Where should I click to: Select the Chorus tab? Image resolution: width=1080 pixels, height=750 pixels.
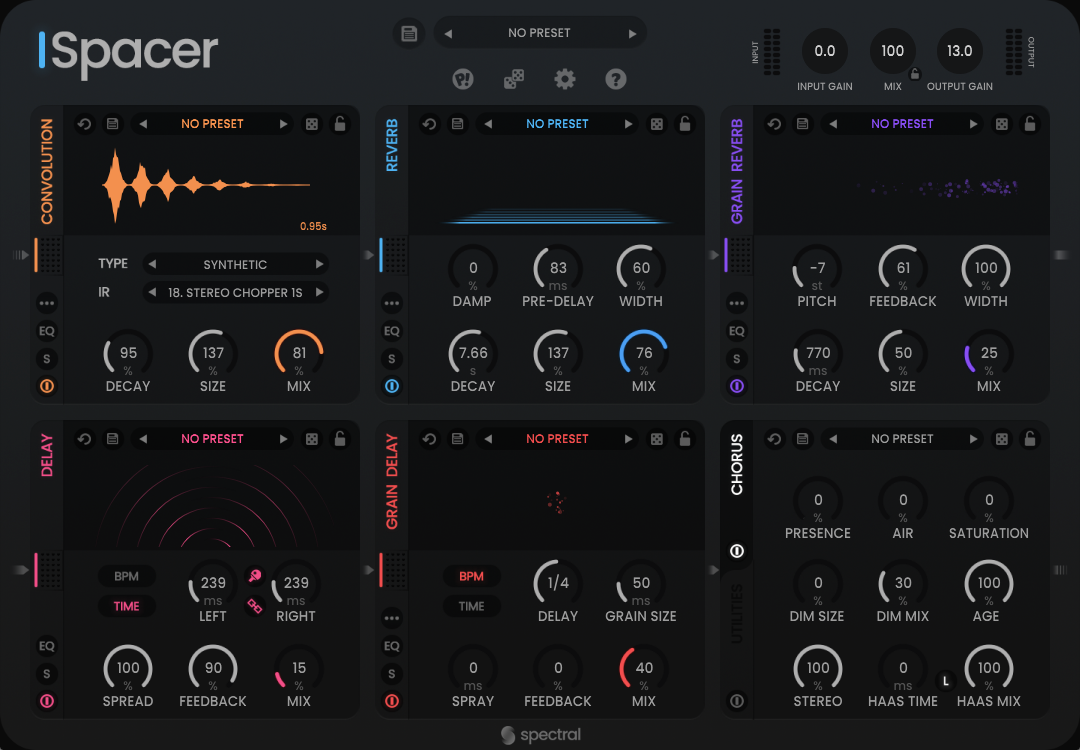coord(737,465)
